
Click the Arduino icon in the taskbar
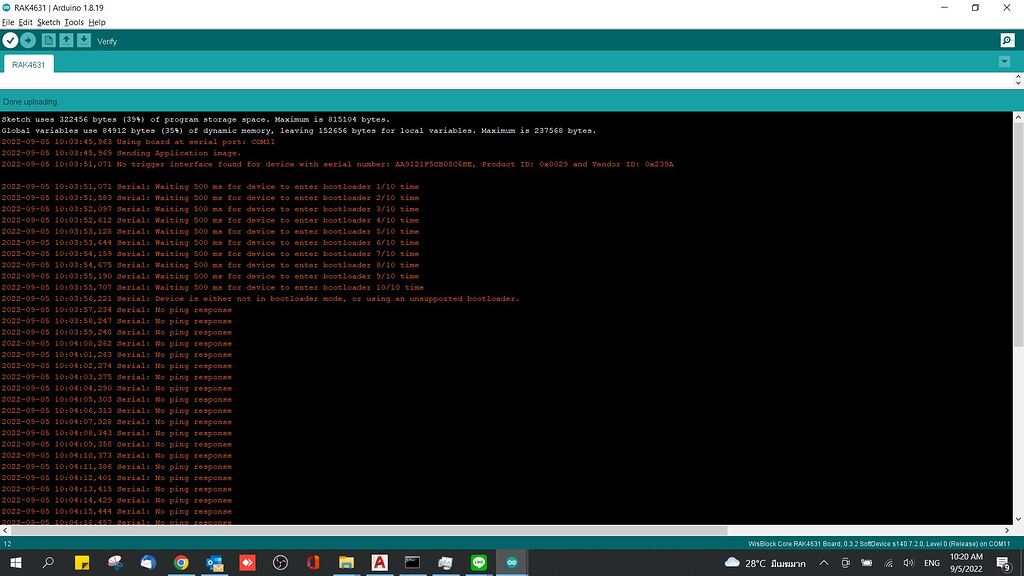pyautogui.click(x=510, y=562)
